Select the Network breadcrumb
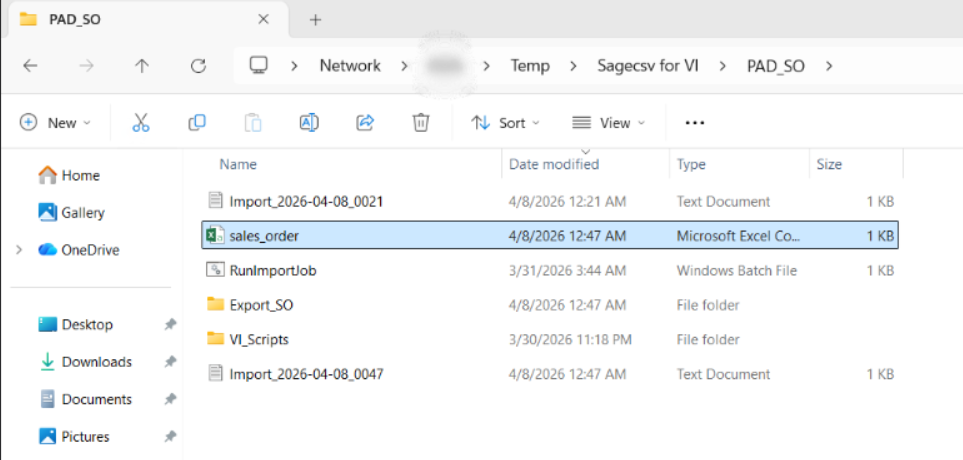The height and width of the screenshot is (460, 963). [x=350, y=66]
